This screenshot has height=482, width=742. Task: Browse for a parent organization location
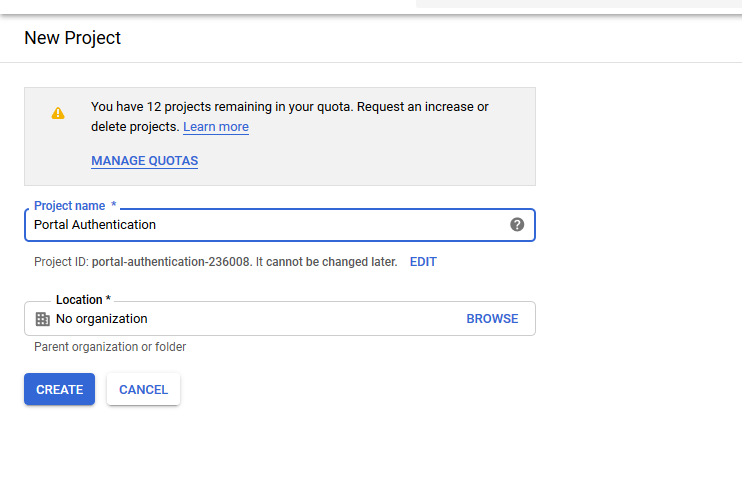492,319
